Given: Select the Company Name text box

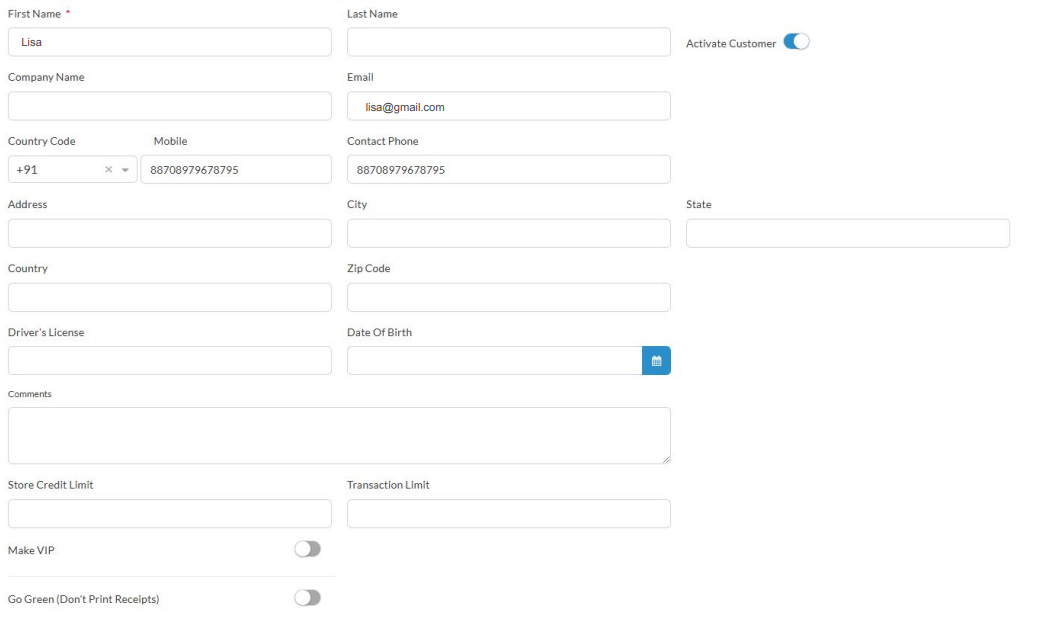Looking at the screenshot, I should pos(169,106).
